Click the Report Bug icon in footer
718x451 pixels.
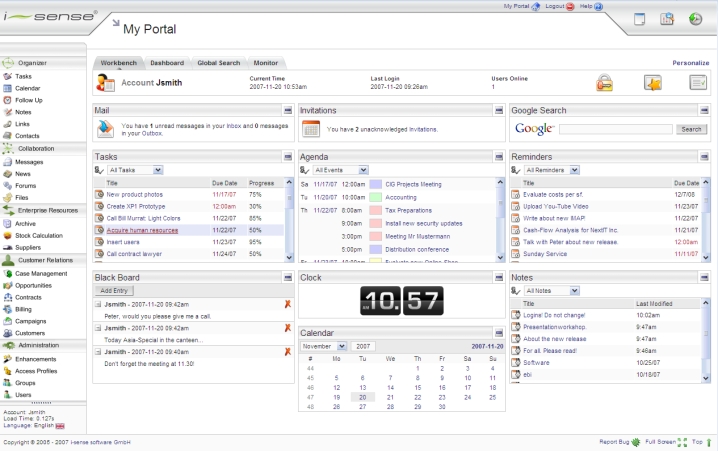click(x=636, y=441)
